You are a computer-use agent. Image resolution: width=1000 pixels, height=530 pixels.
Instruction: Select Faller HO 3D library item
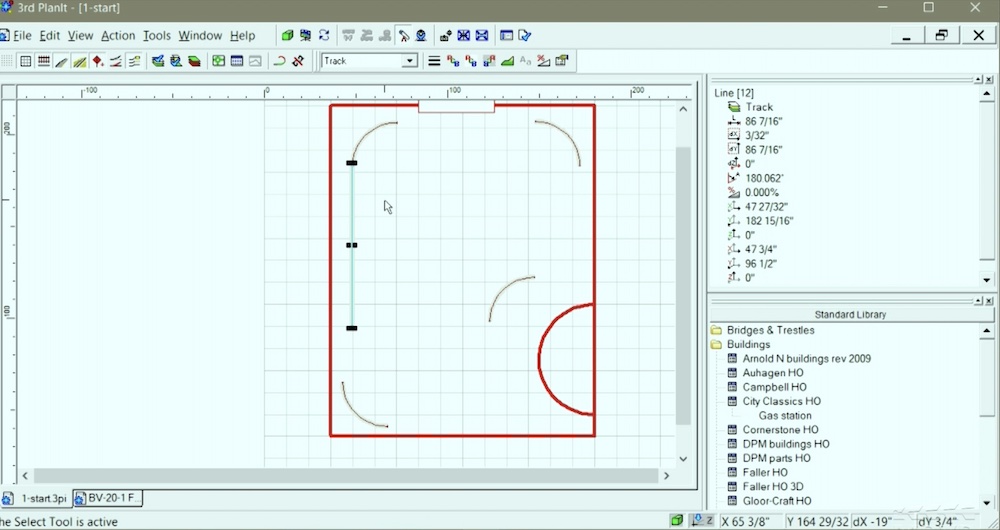point(773,487)
